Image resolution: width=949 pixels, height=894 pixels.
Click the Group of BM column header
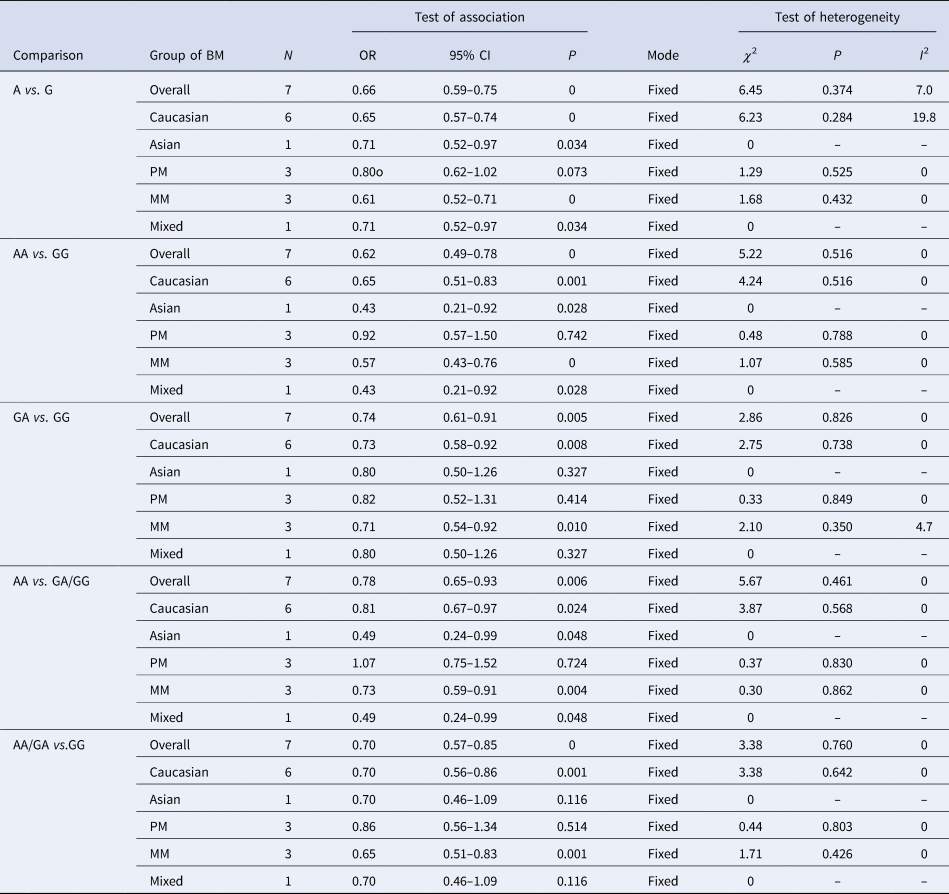pos(187,56)
